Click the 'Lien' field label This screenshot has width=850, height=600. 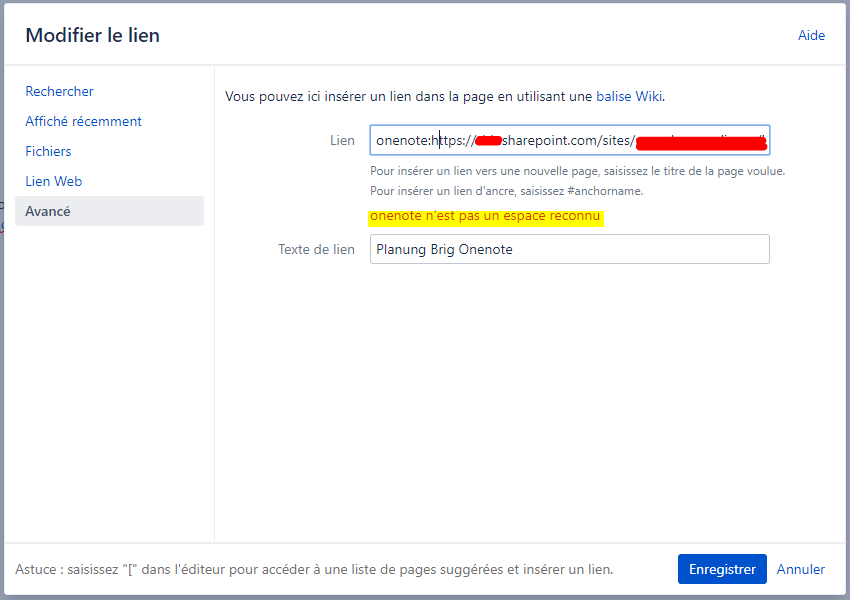click(343, 140)
